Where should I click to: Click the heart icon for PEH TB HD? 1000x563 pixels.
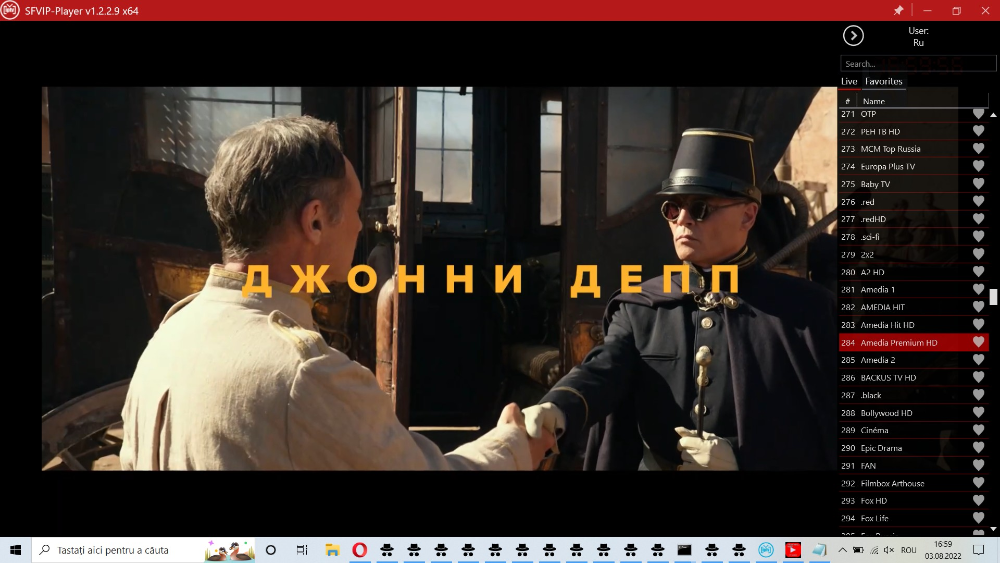click(978, 131)
